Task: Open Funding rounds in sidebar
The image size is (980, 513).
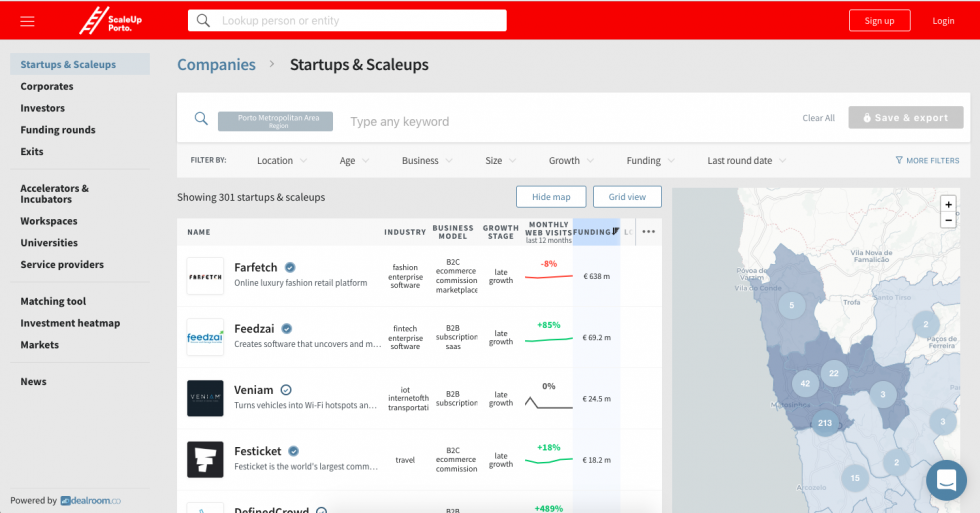Action: [x=58, y=130]
